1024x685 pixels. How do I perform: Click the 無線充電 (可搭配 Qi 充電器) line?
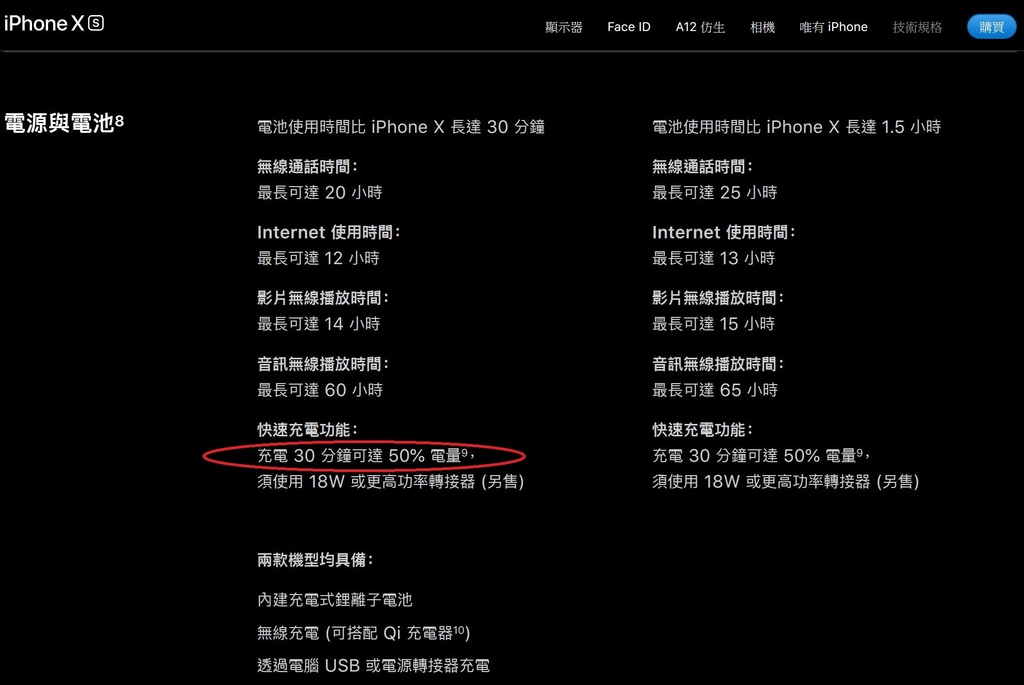pyautogui.click(x=364, y=633)
